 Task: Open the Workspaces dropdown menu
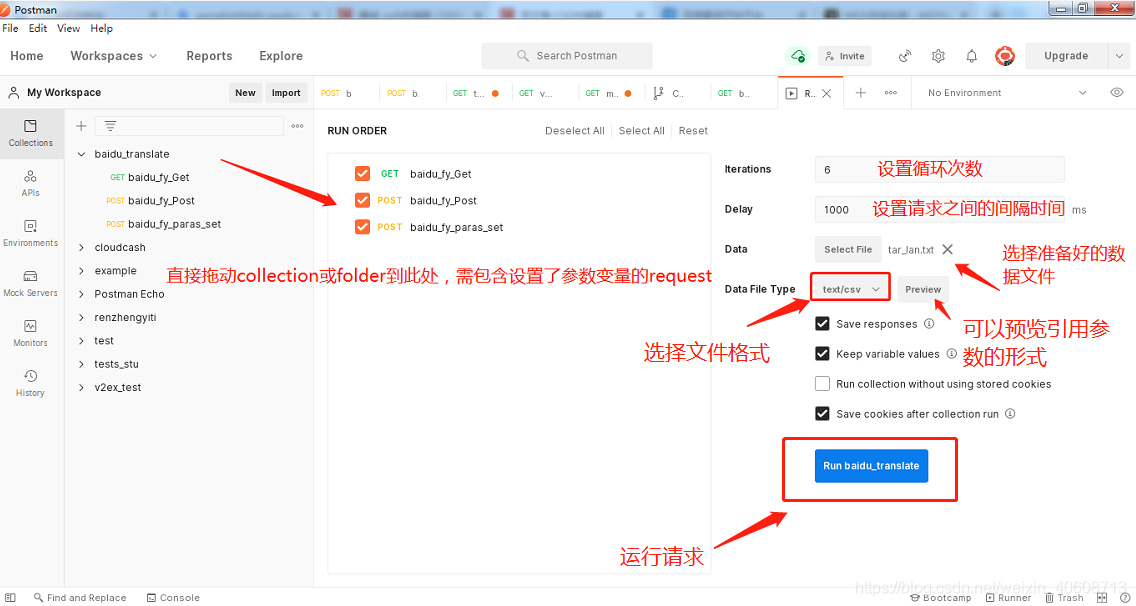click(x=114, y=56)
